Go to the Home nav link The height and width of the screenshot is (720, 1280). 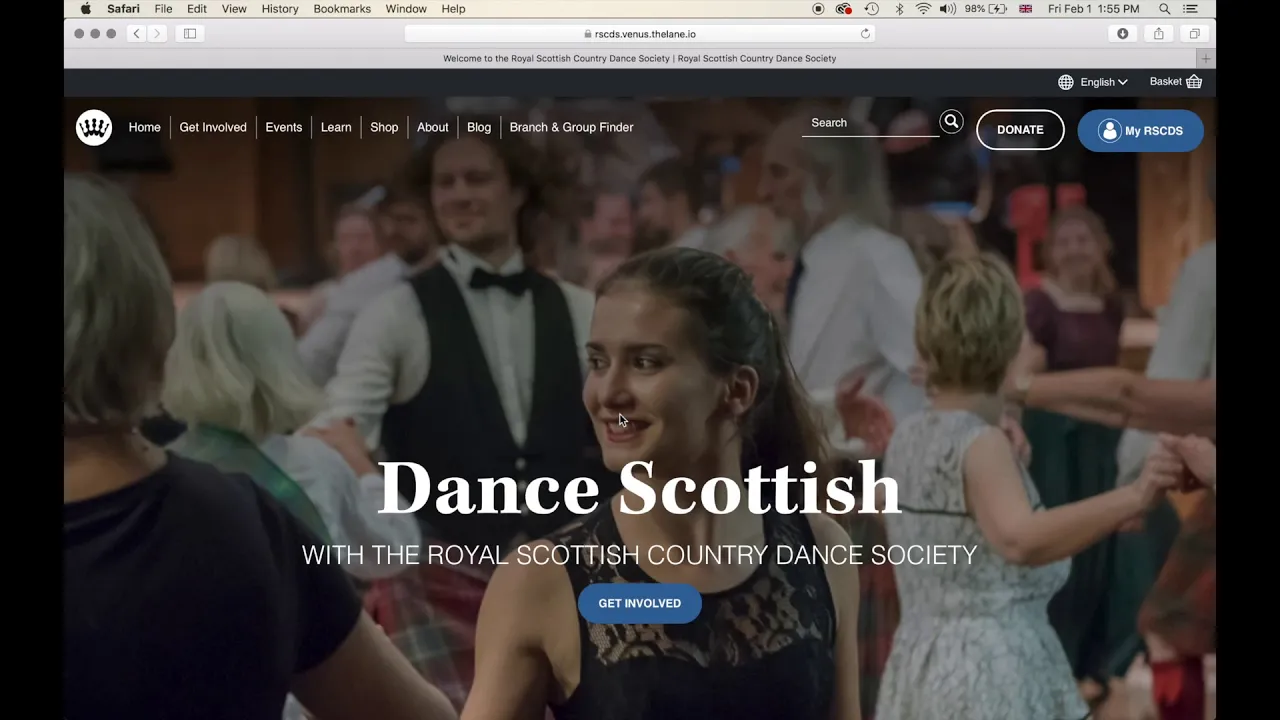pos(145,127)
